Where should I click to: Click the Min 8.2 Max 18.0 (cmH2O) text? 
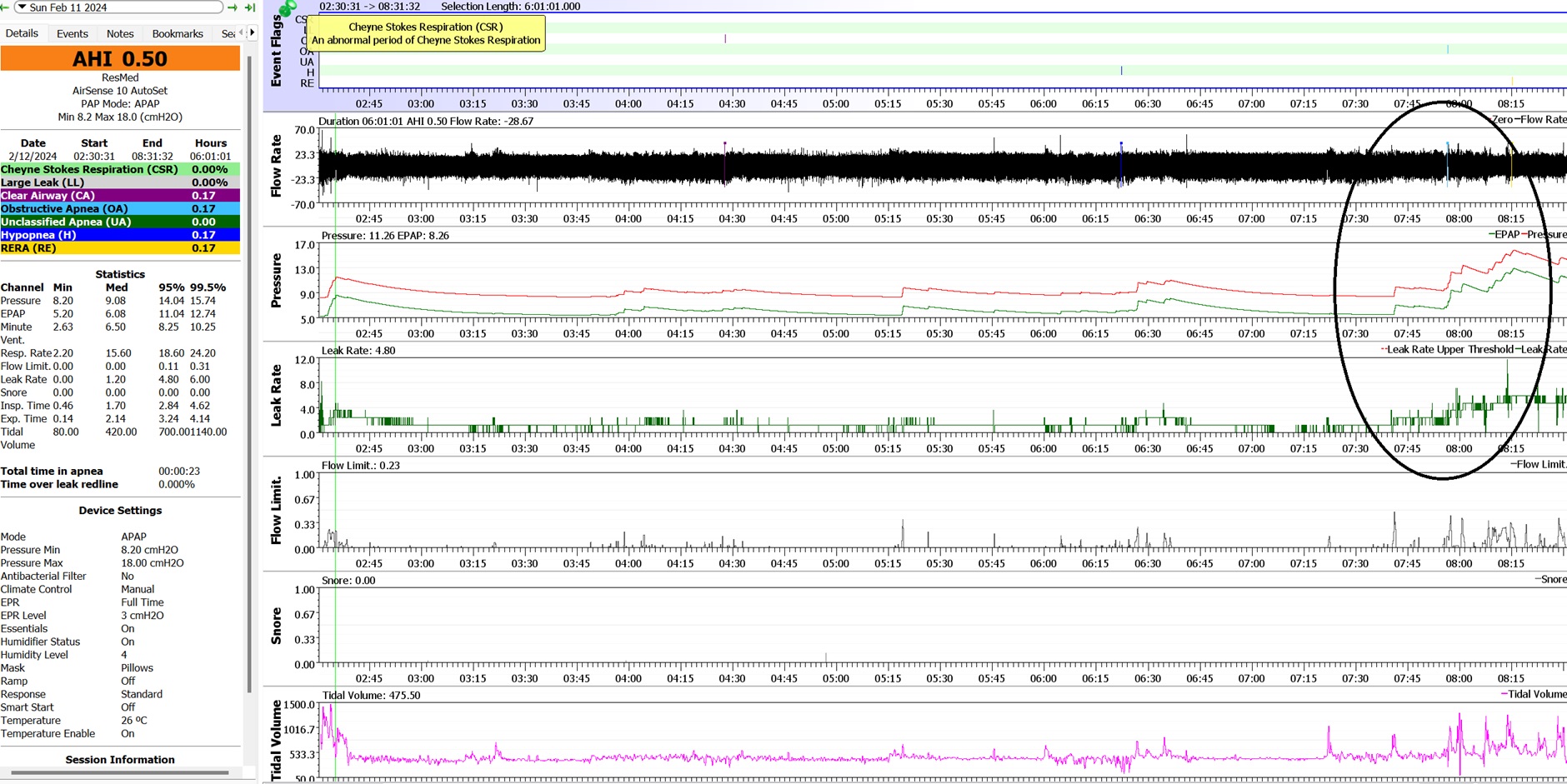click(120, 117)
